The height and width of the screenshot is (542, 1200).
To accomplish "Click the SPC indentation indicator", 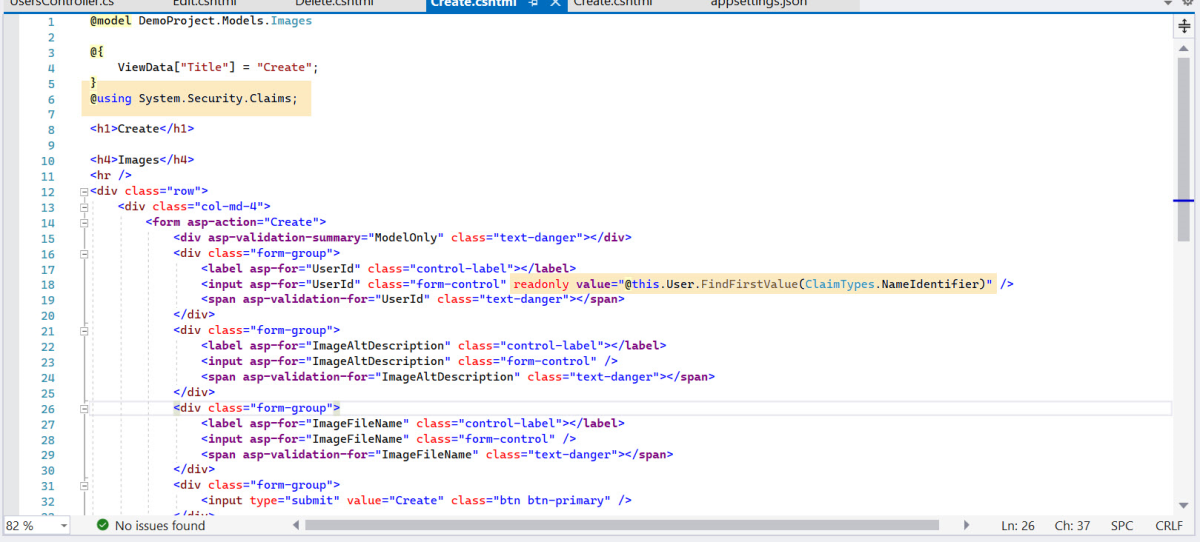I will [1122, 526].
